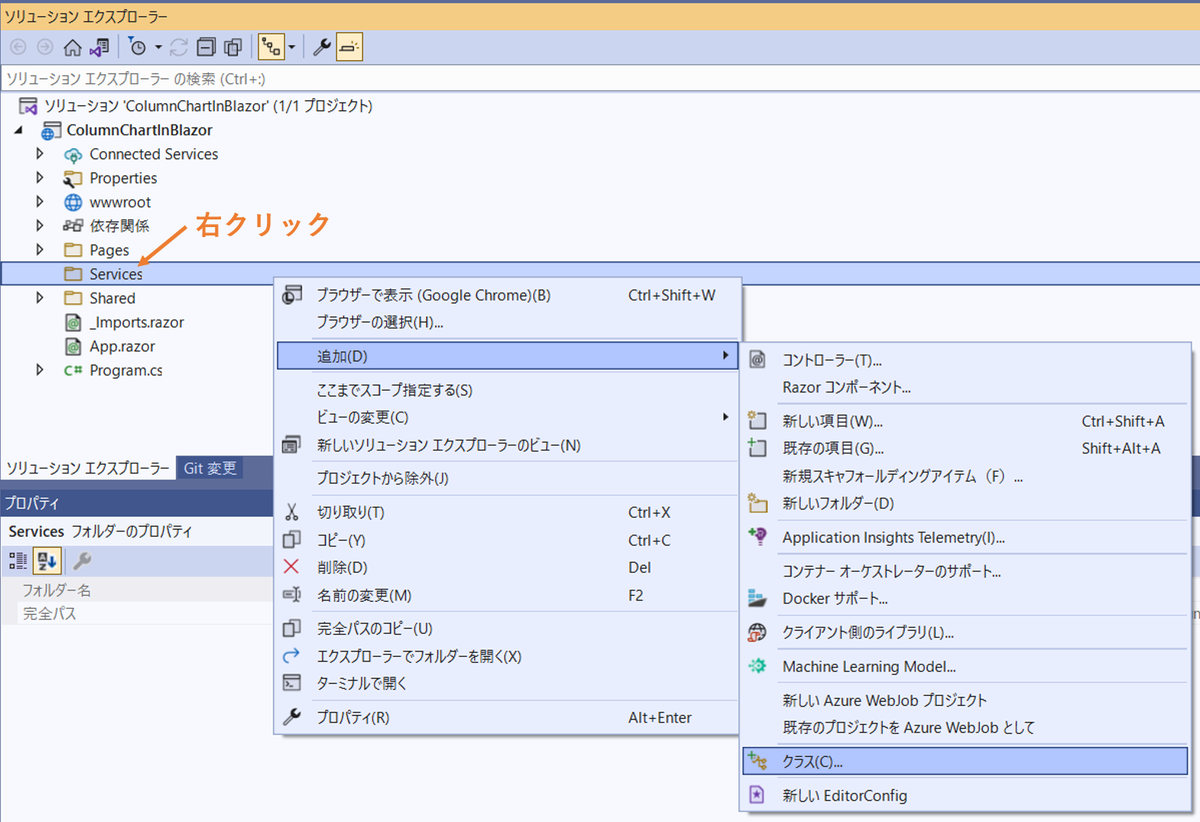
Task: Click the 新しい項目(W)... icon
Action: [758, 421]
